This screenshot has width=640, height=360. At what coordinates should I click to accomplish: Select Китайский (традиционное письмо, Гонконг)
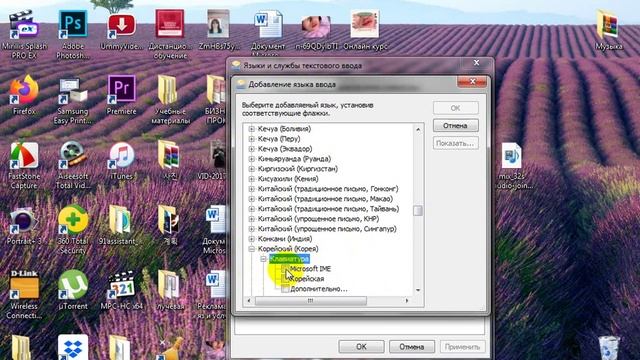(328, 189)
